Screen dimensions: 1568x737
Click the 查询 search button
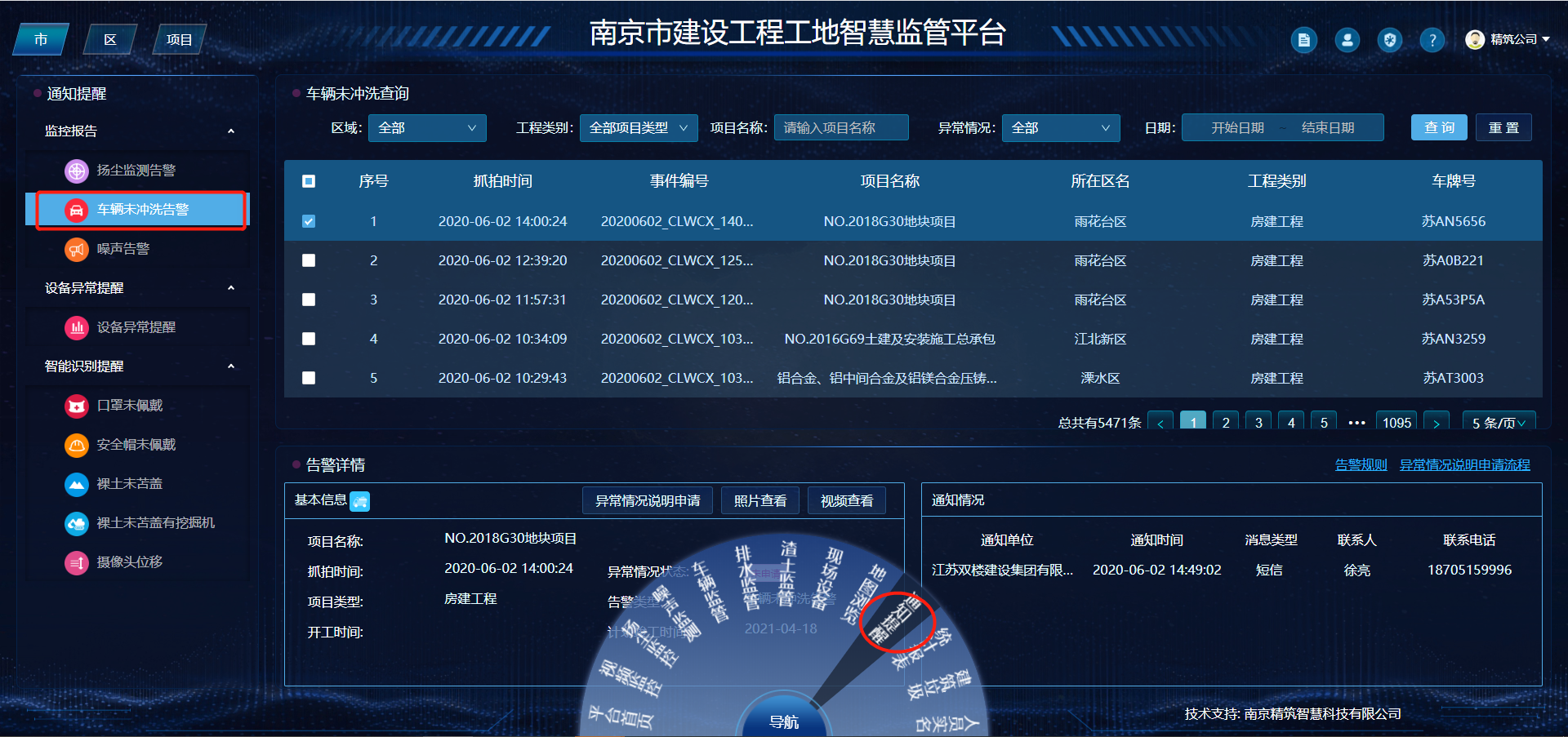tap(1439, 127)
